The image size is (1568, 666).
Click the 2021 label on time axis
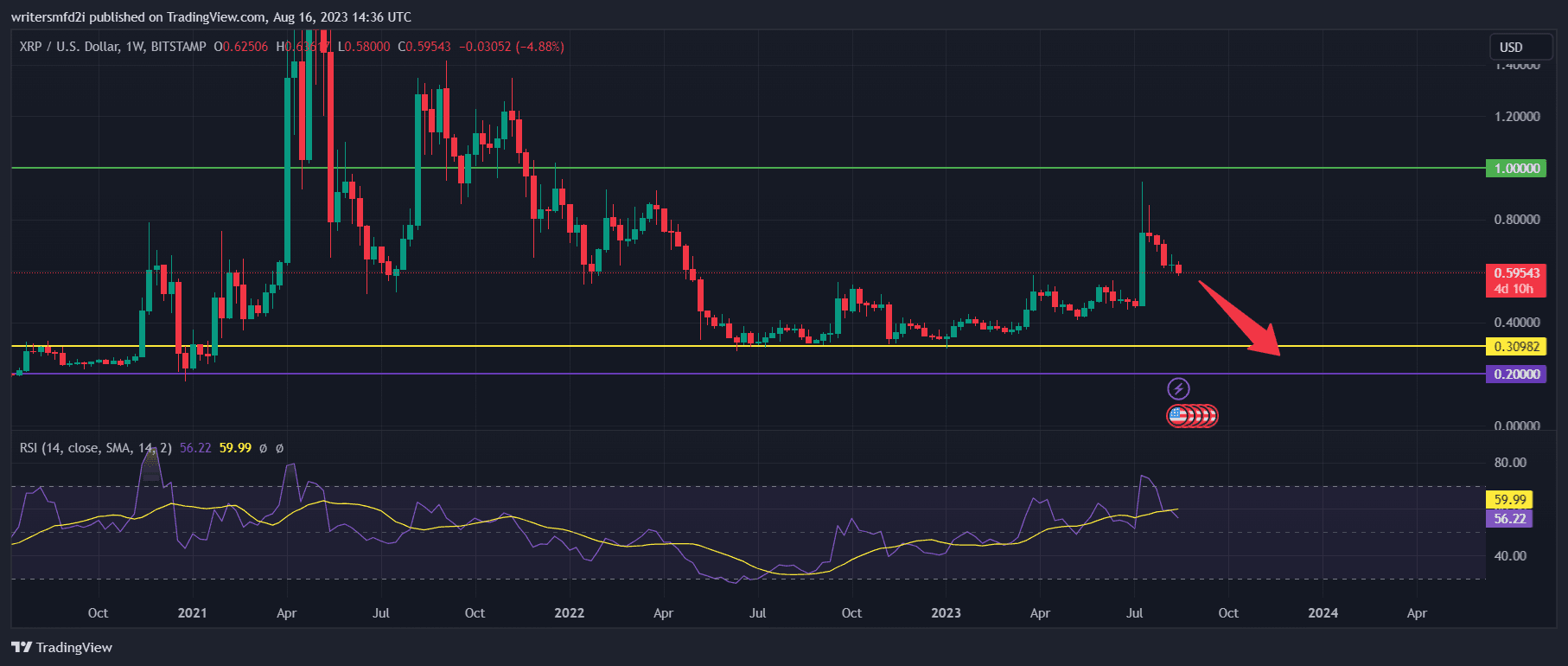192,612
